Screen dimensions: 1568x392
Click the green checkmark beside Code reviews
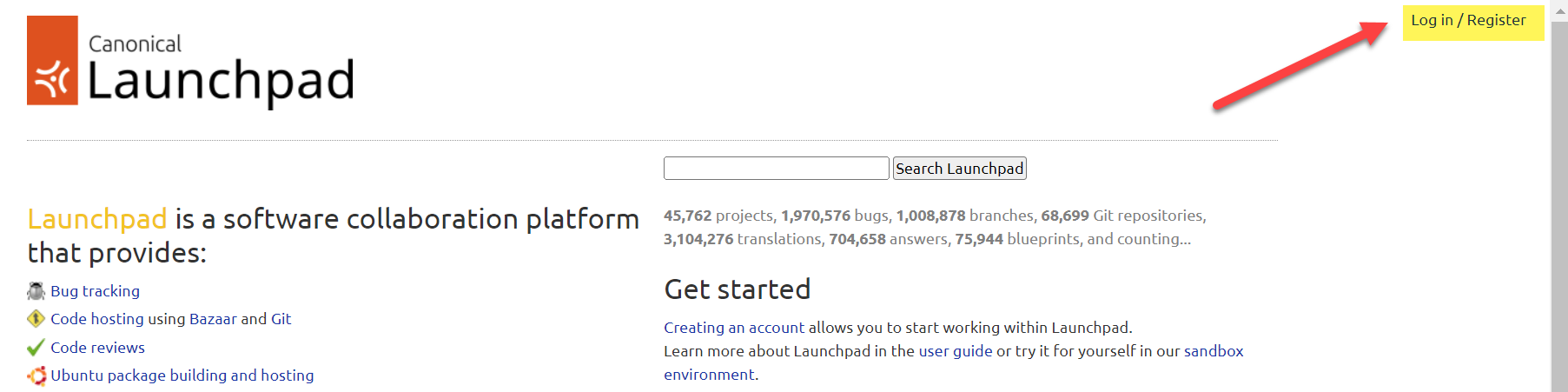(x=36, y=348)
